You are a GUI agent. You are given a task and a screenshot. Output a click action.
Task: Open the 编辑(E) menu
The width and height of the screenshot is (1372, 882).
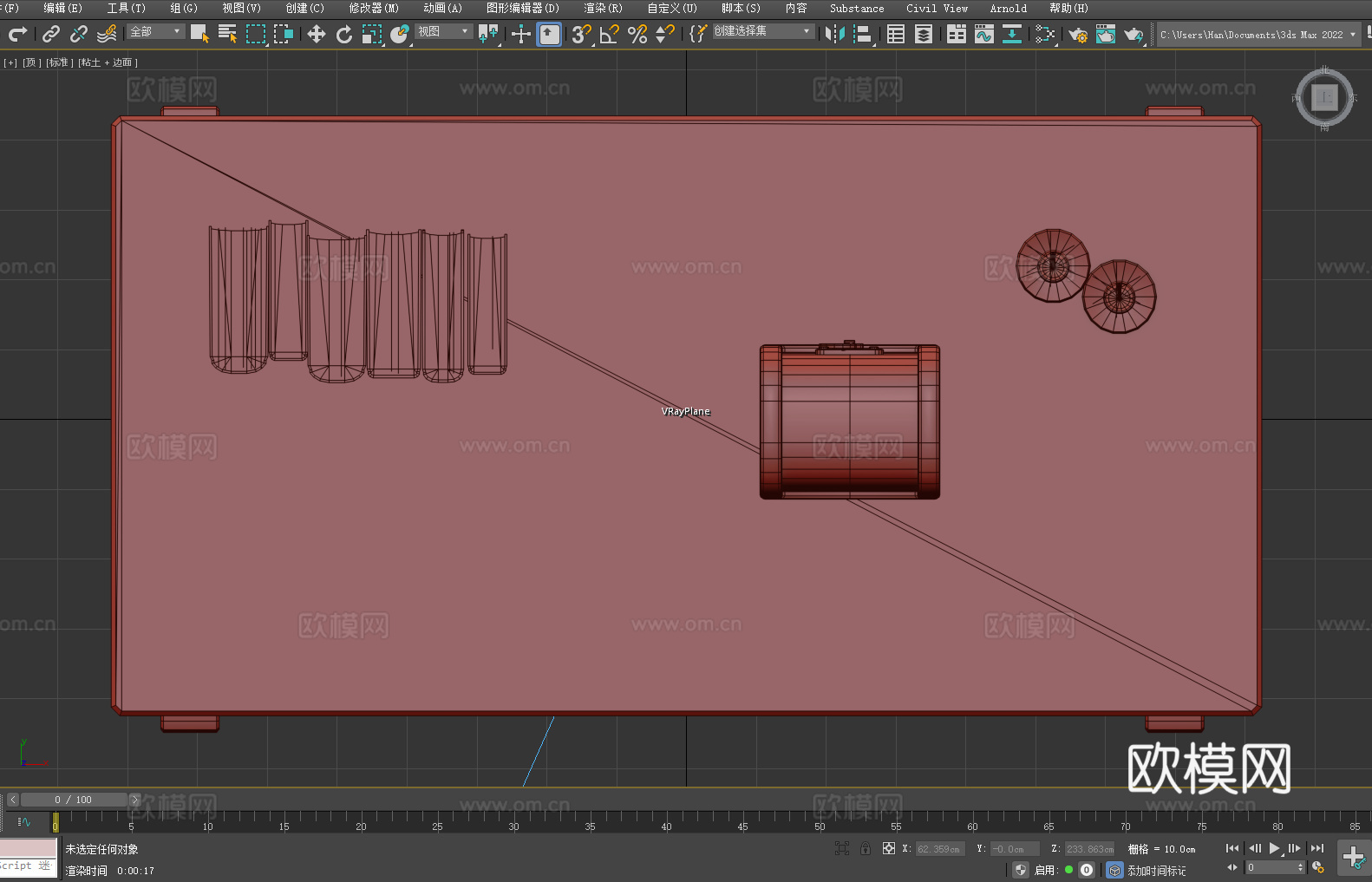62,8
